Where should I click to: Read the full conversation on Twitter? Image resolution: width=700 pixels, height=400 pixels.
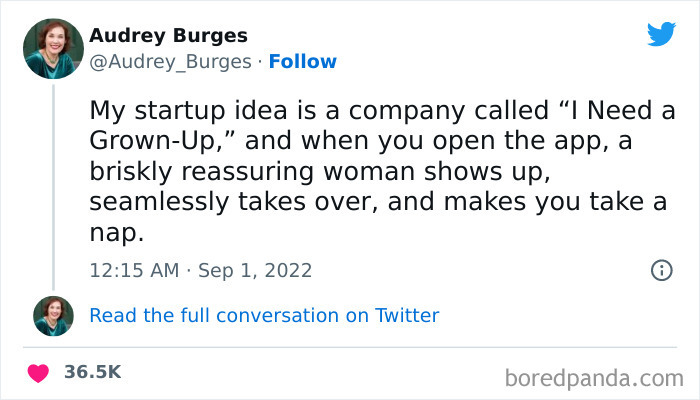click(264, 316)
